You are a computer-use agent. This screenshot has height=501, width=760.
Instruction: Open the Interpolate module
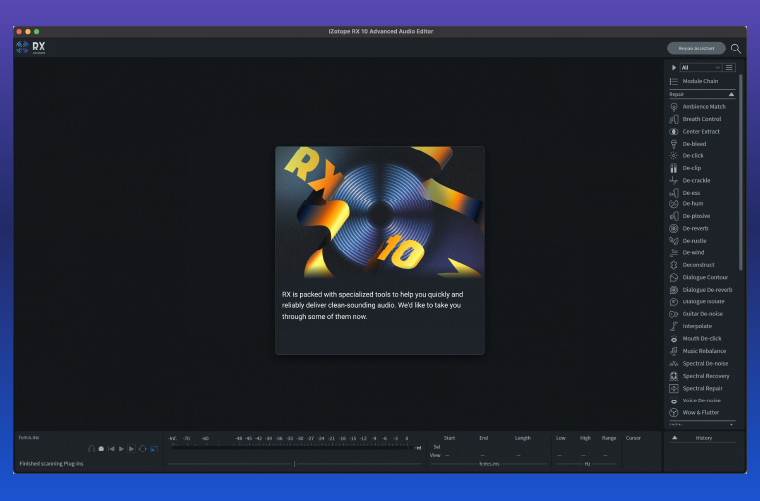691,326
